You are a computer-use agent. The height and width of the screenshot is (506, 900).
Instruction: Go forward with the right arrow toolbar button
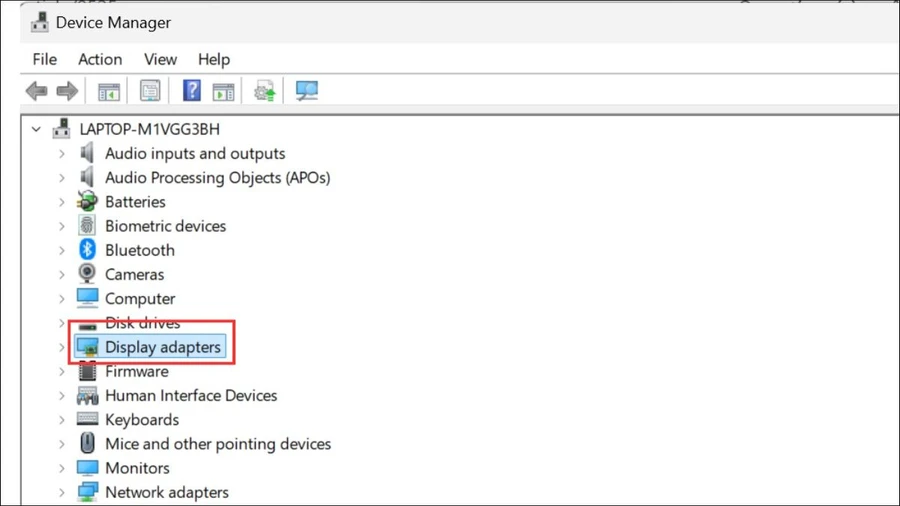click(67, 91)
